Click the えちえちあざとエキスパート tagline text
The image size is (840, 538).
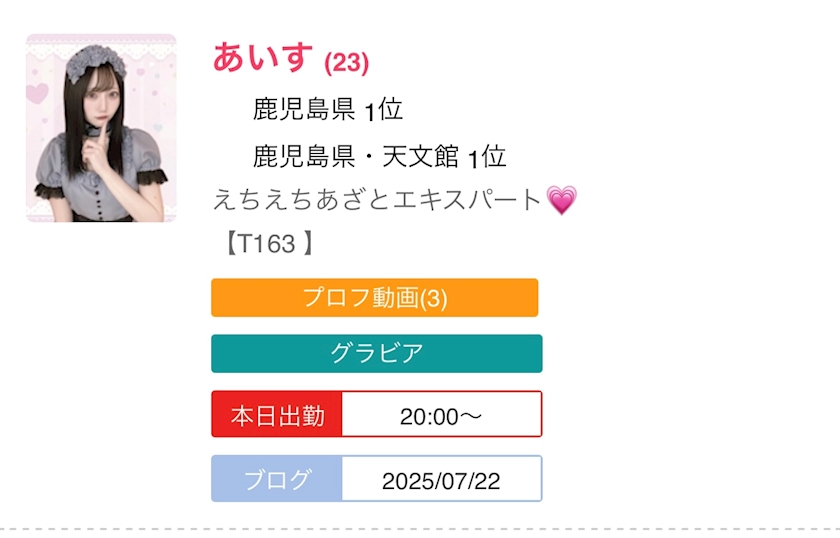coord(377,200)
